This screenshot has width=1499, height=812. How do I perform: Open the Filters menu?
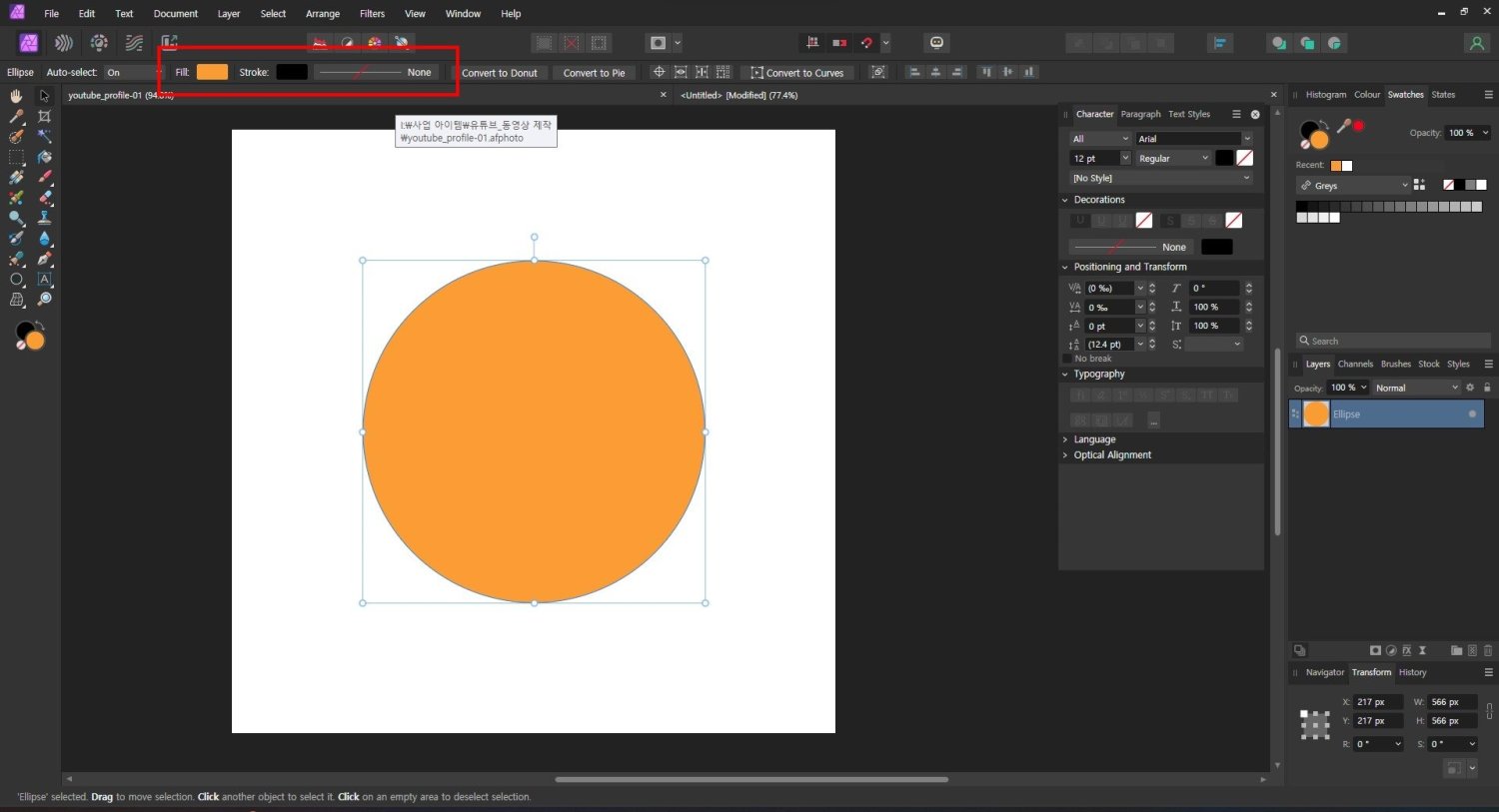(x=372, y=13)
